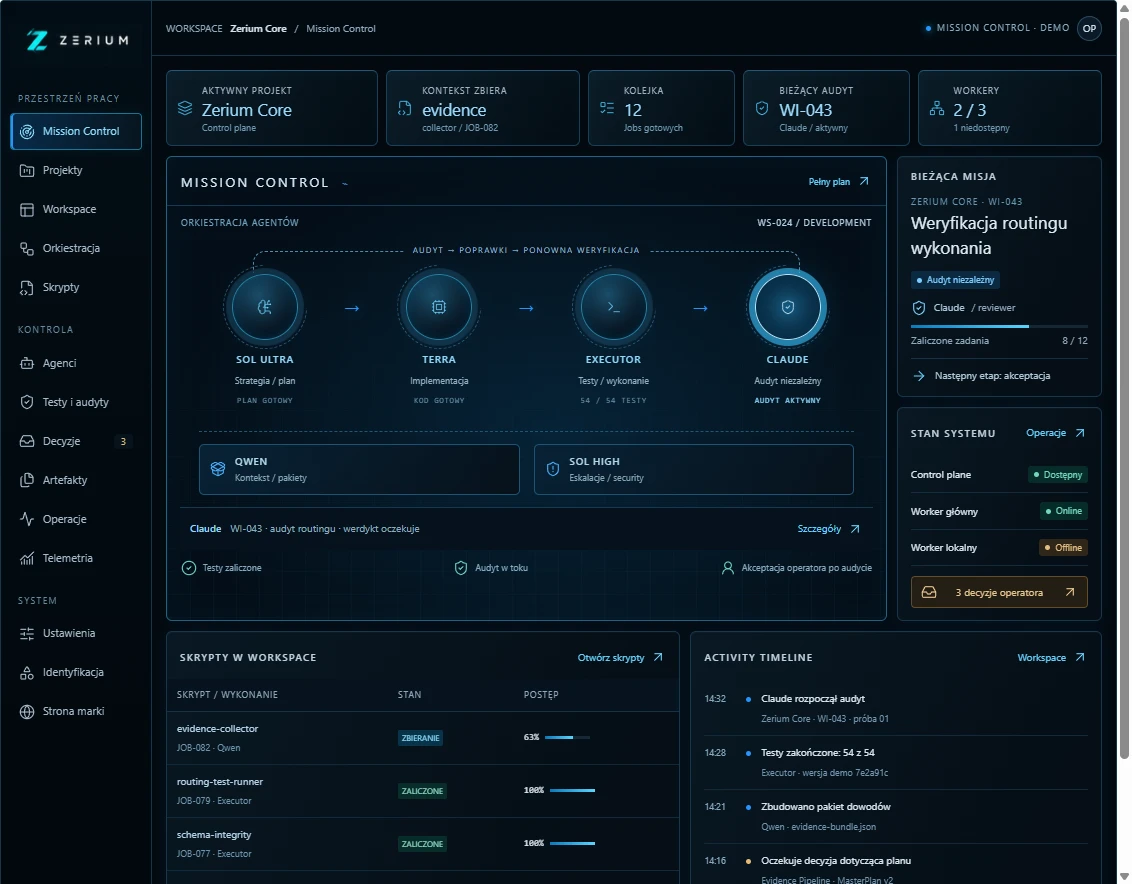Click the Online status for Worker główny
Viewport: 1132px width, 884px height.
[x=1063, y=511]
